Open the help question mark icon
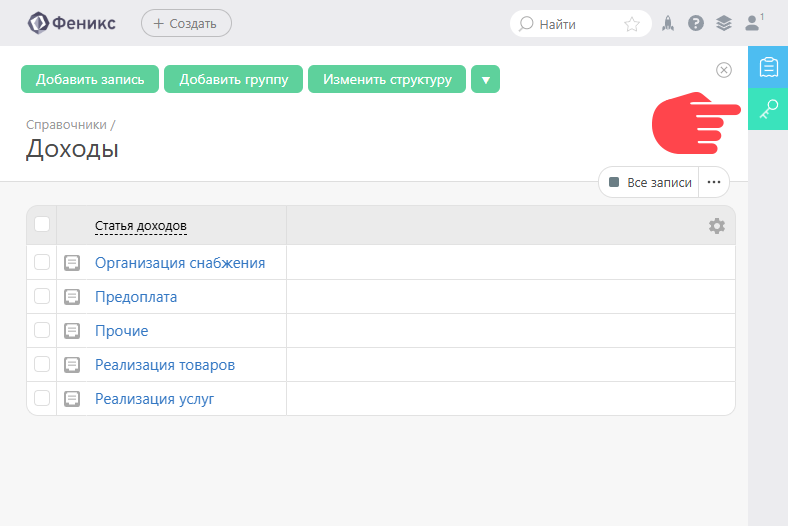Image resolution: width=788 pixels, height=526 pixels. tap(696, 23)
